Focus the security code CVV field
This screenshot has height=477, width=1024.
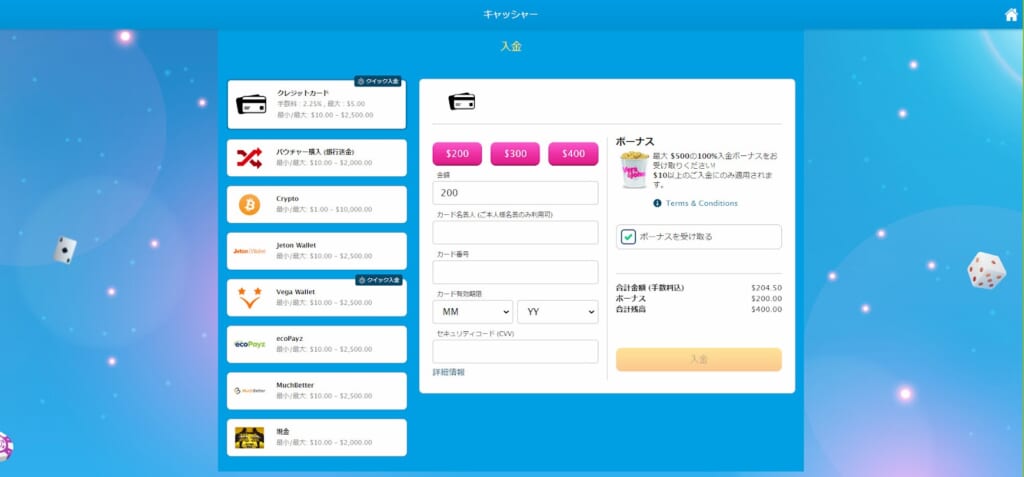coord(515,352)
